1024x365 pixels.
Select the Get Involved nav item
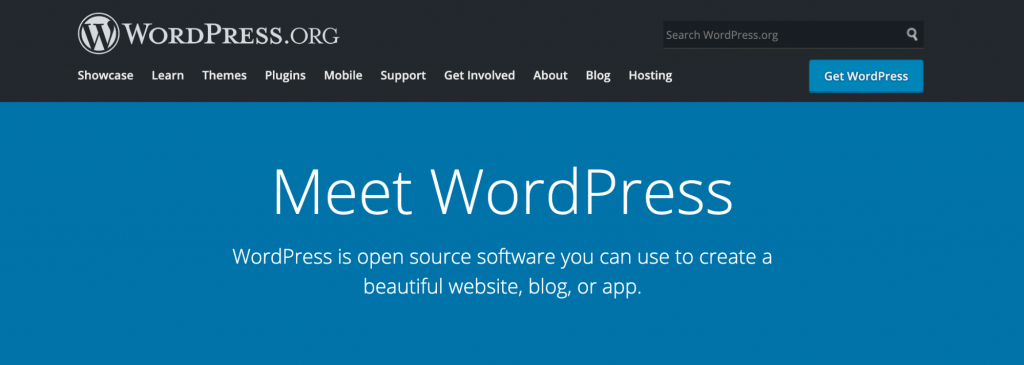(x=479, y=75)
